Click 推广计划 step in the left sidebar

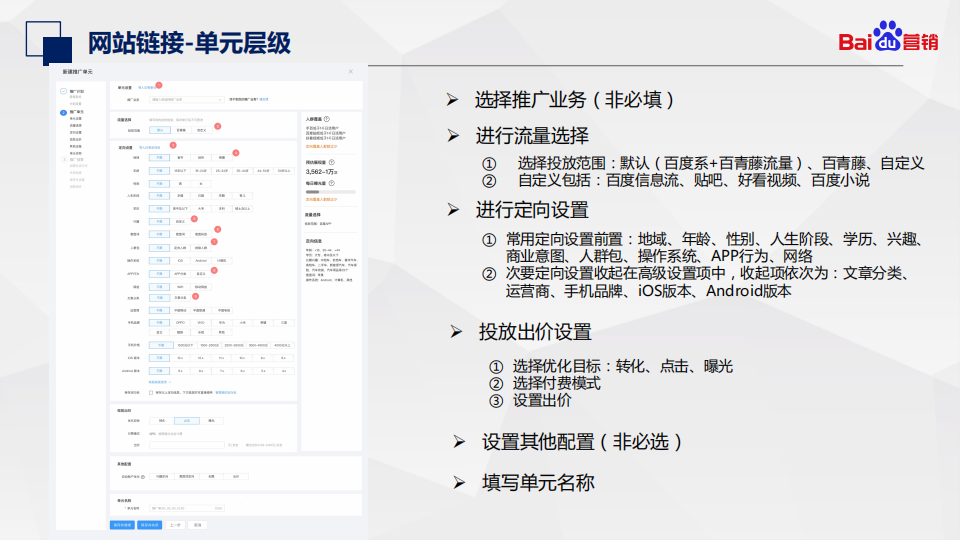(77, 91)
